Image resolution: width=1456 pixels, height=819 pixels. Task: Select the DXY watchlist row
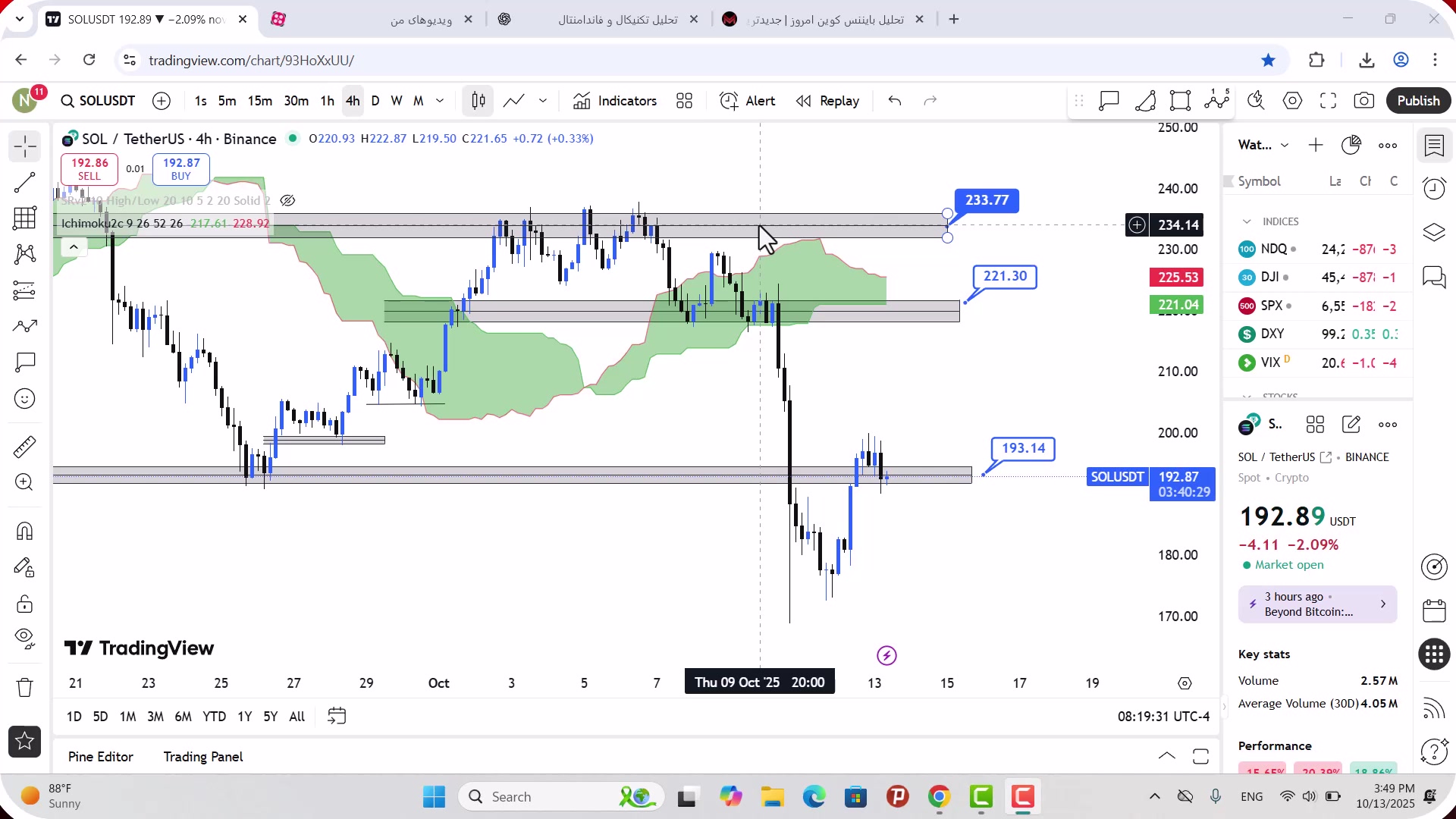pos(1318,334)
